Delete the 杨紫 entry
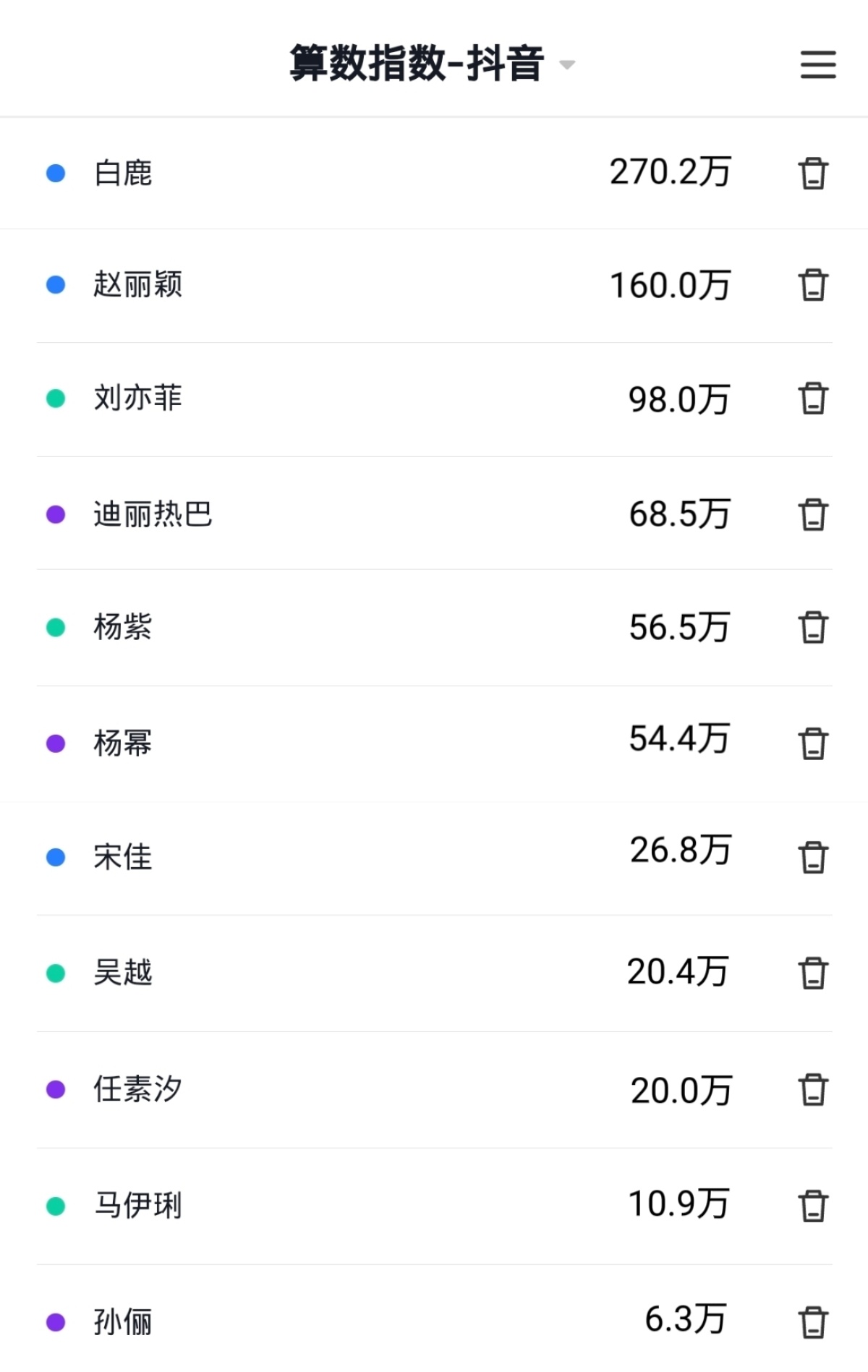This screenshot has height=1372, width=868. click(813, 628)
